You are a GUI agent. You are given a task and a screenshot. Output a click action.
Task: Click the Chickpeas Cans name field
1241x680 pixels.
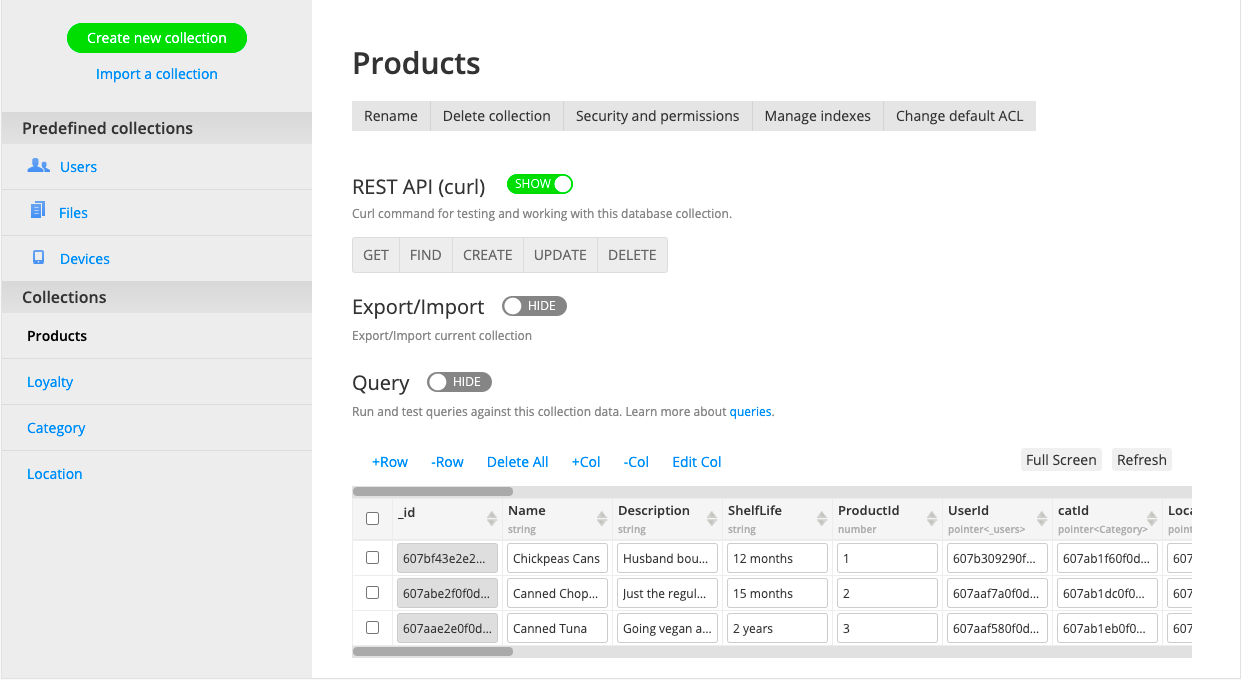(x=558, y=558)
